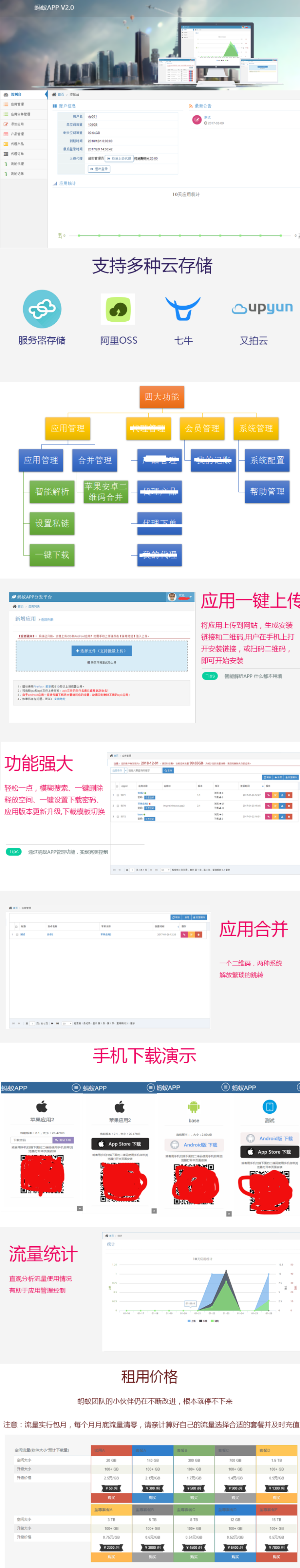Click the green 购买 button under ¥500/月

point(194,1497)
